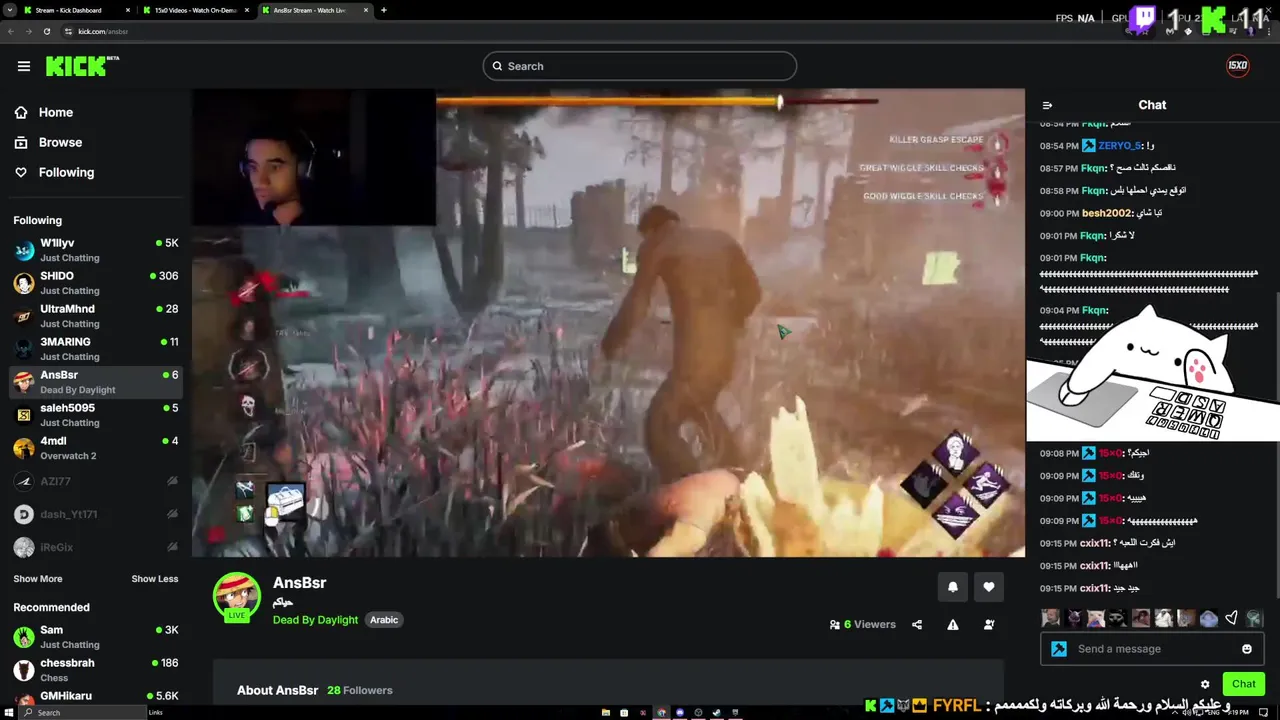
Task: Open the hamburger sidebar menu
Action: (24, 66)
